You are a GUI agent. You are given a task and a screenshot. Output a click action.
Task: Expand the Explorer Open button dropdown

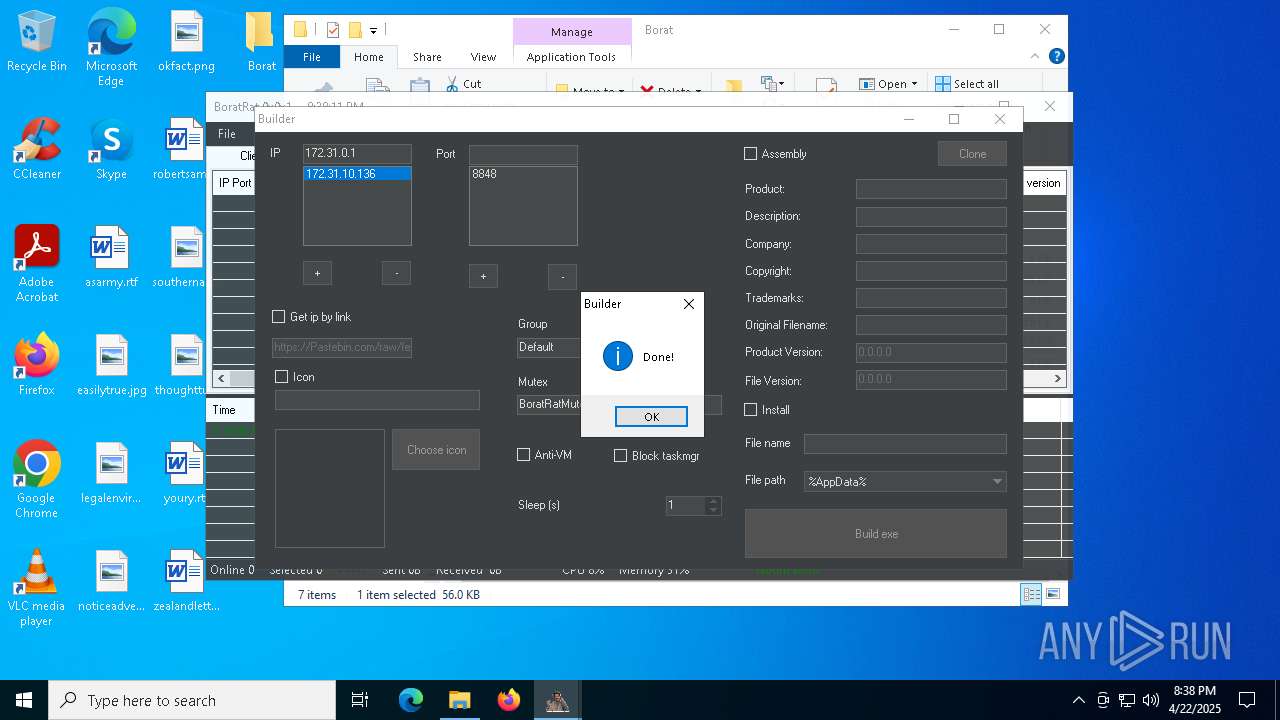914,84
